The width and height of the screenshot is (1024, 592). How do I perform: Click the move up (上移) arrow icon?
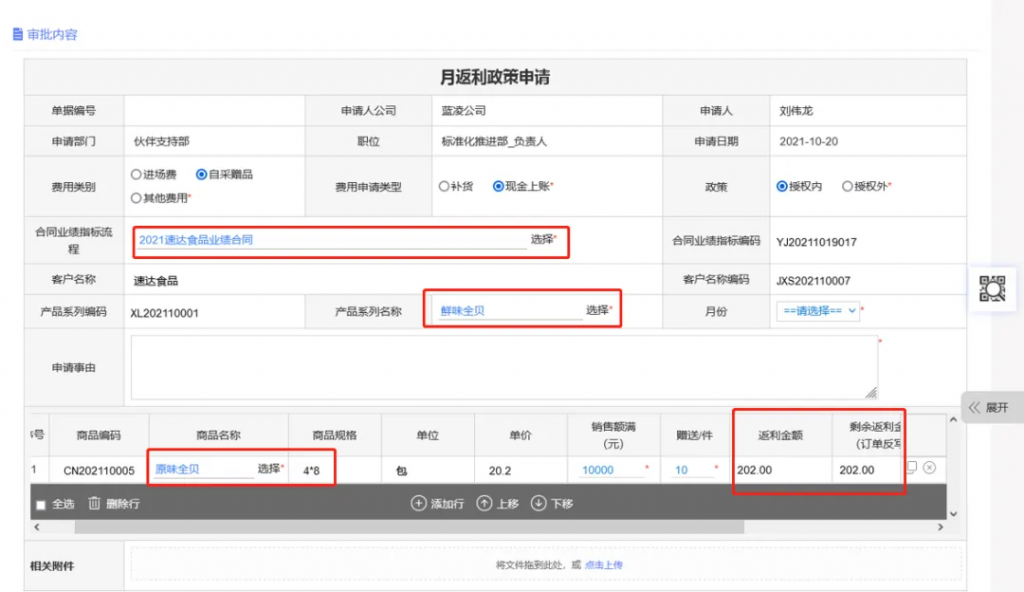point(484,503)
